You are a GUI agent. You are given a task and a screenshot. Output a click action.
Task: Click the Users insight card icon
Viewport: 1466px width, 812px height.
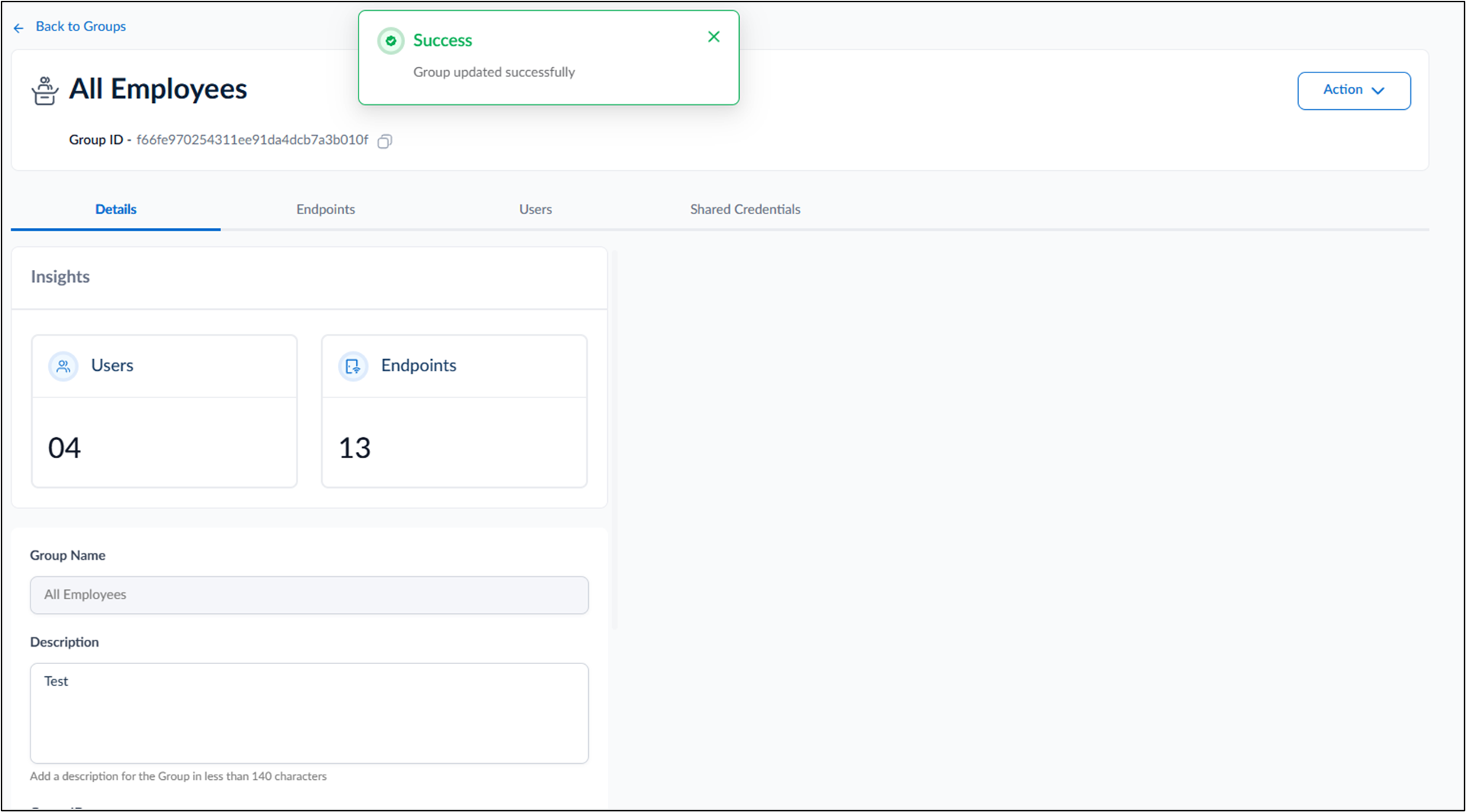[x=63, y=366]
